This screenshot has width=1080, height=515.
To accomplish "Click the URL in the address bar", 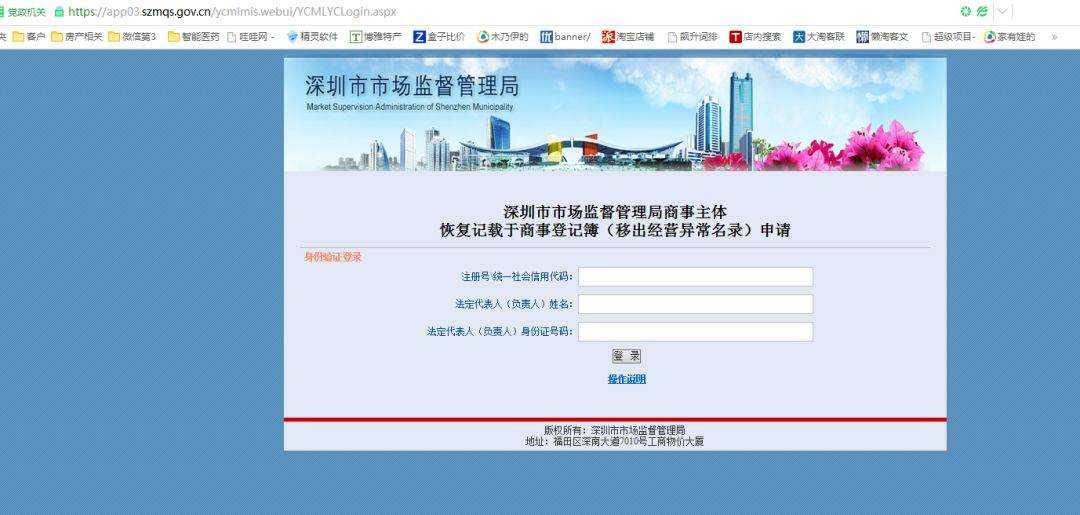I will click(232, 12).
